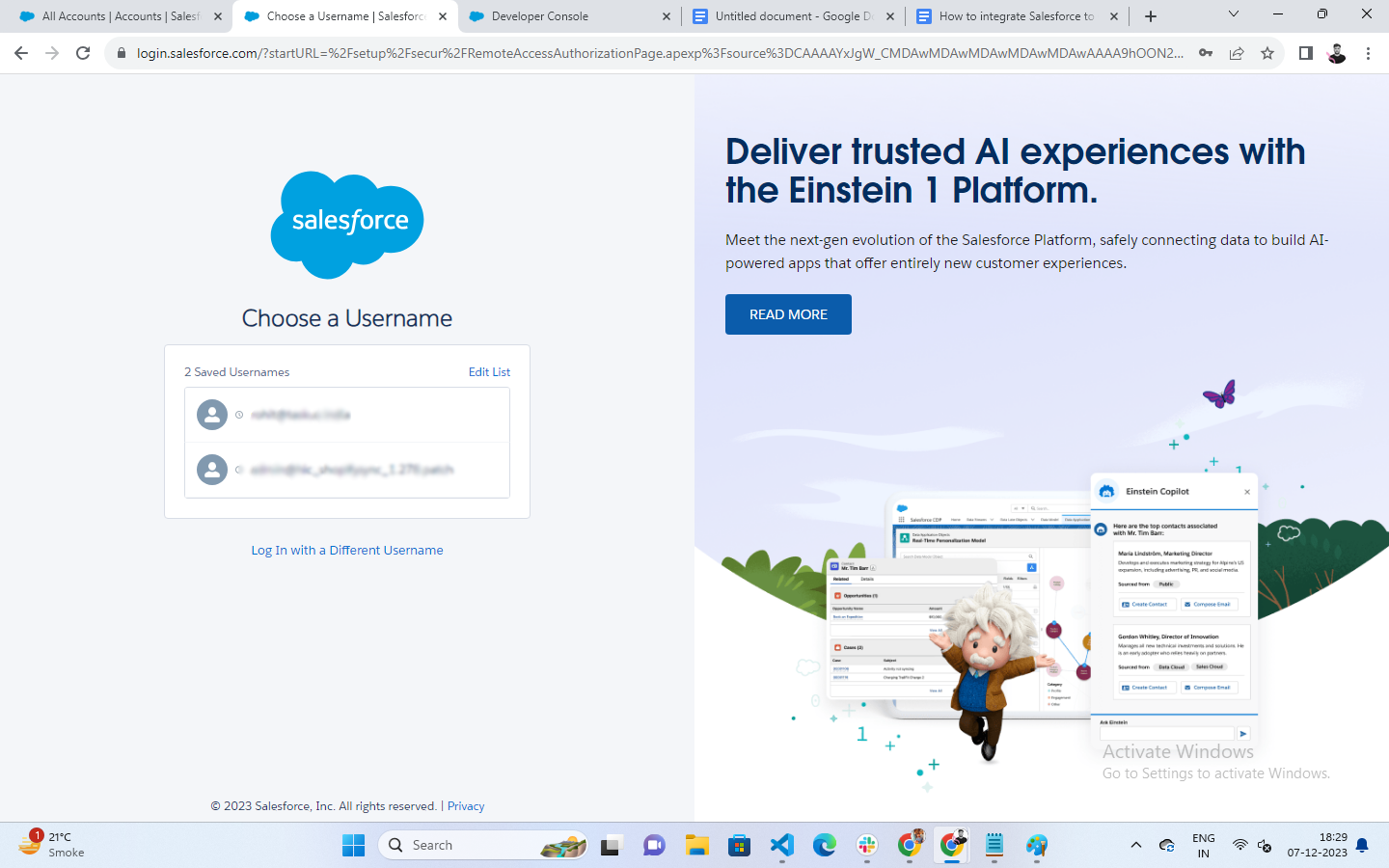Screen dimensions: 1389x868
Task: Click the READ MORE button
Action: 788,314
